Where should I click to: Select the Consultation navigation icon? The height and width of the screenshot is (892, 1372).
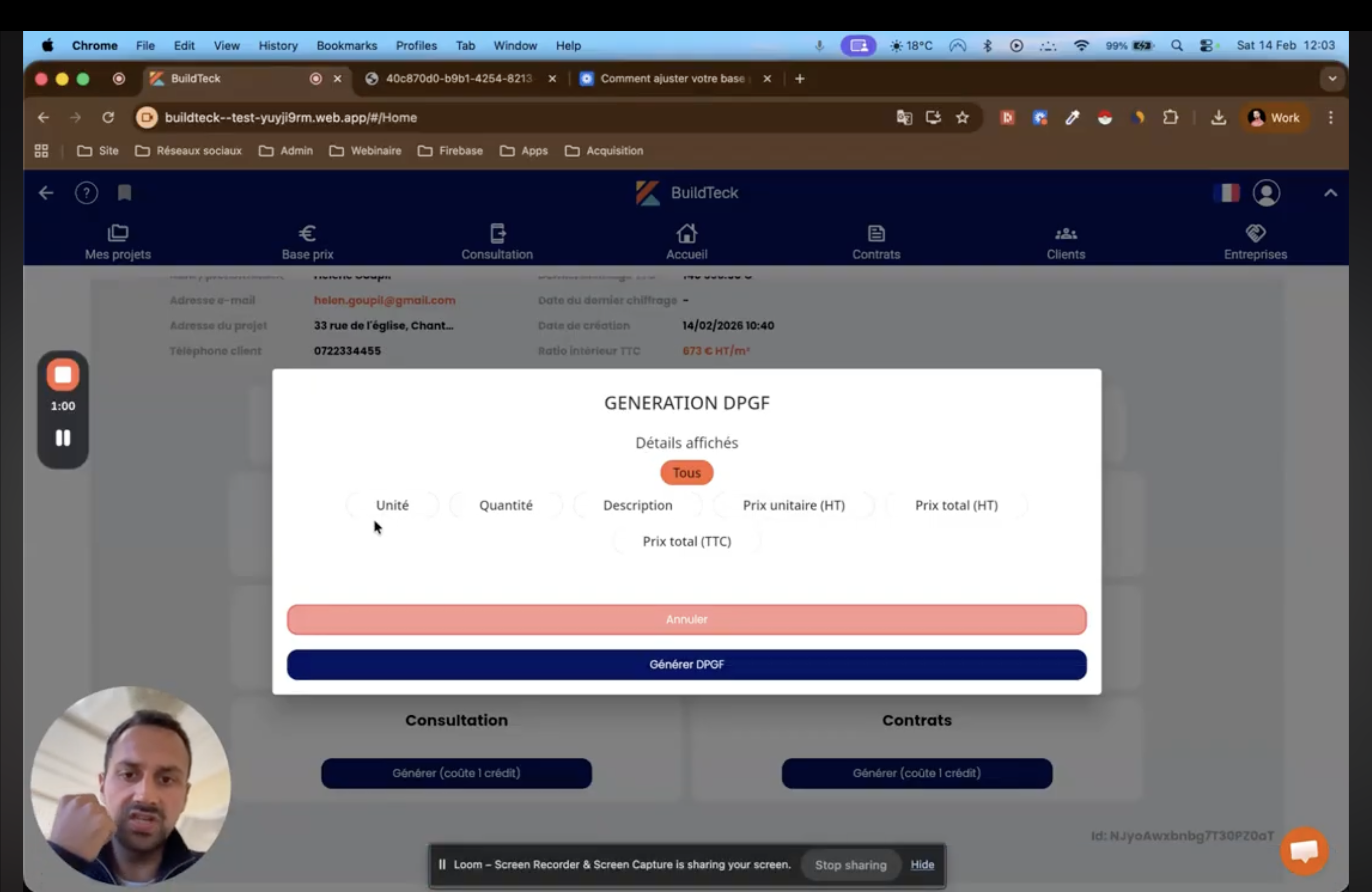(497, 241)
